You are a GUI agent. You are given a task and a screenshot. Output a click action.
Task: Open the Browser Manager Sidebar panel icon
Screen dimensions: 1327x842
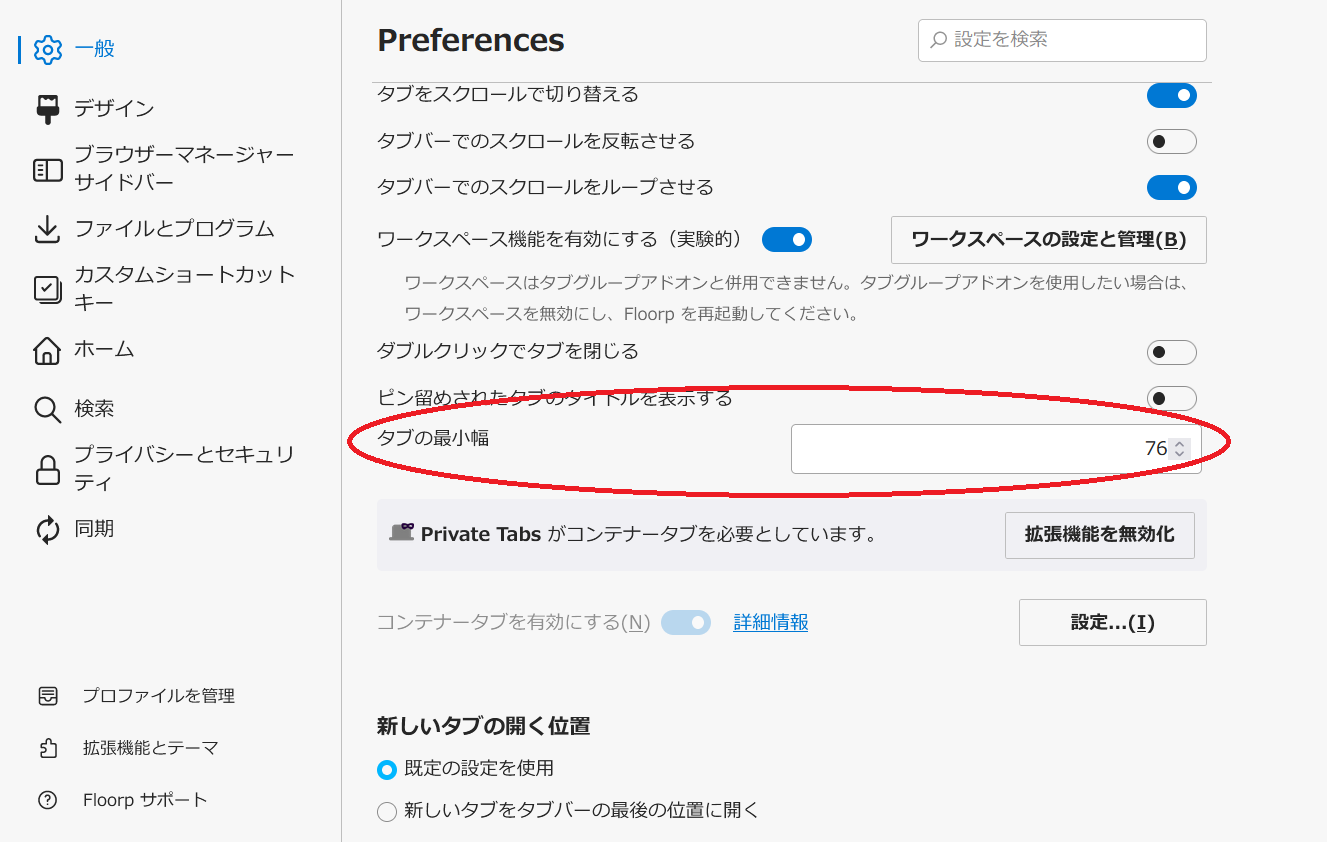pyautogui.click(x=48, y=169)
